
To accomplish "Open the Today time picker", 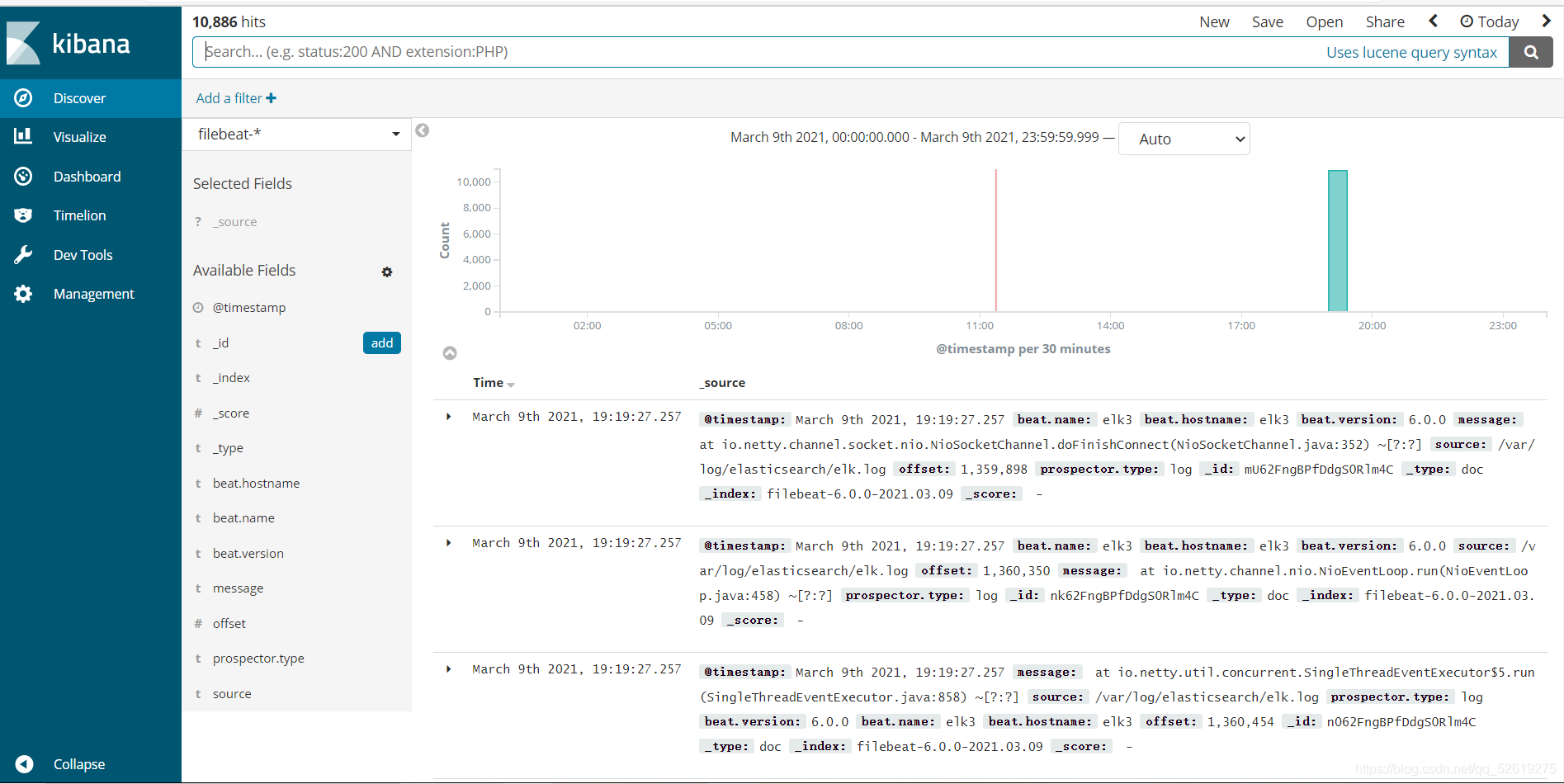I will [x=1490, y=21].
